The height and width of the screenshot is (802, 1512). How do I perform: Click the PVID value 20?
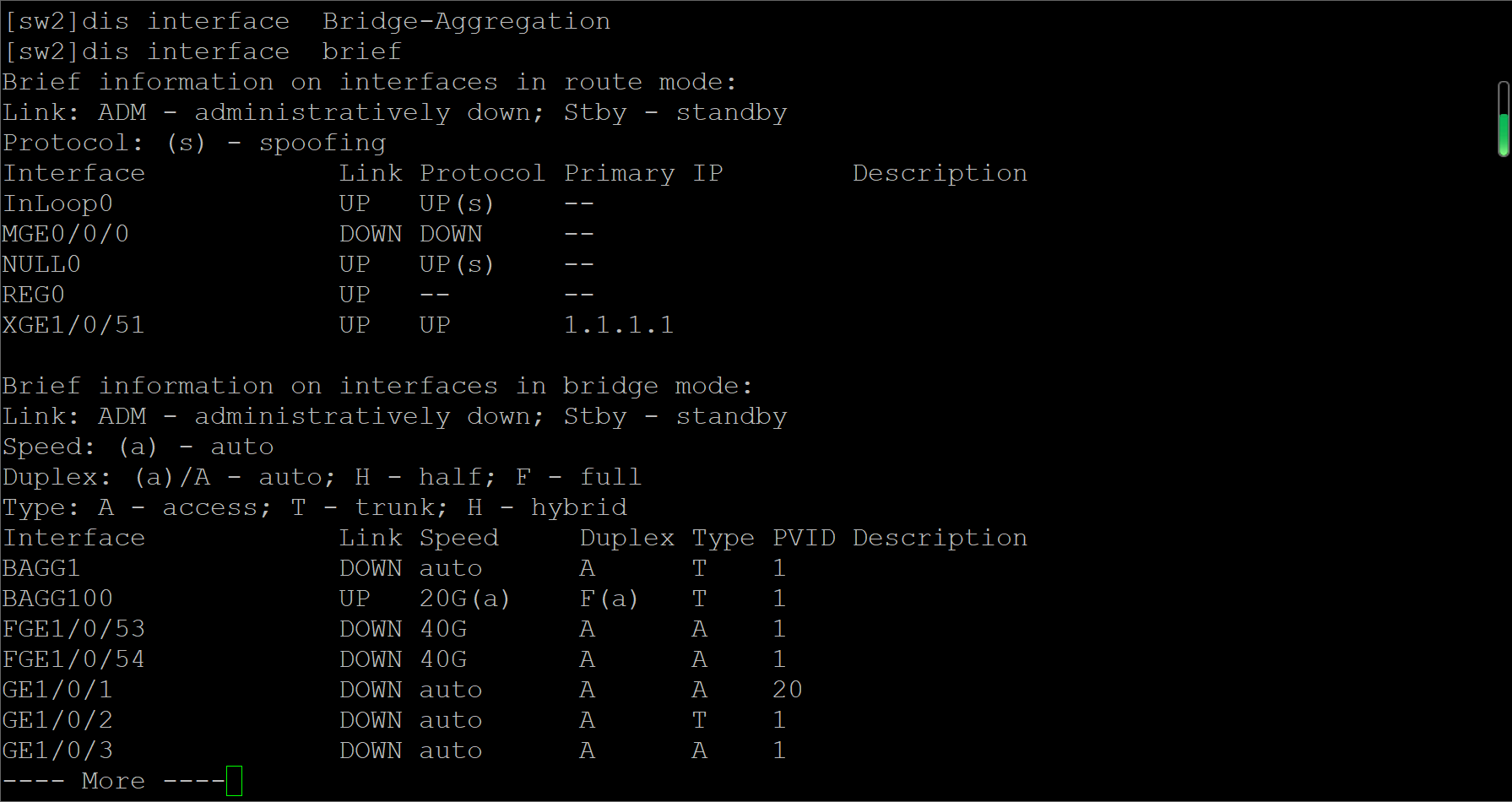(x=787, y=690)
